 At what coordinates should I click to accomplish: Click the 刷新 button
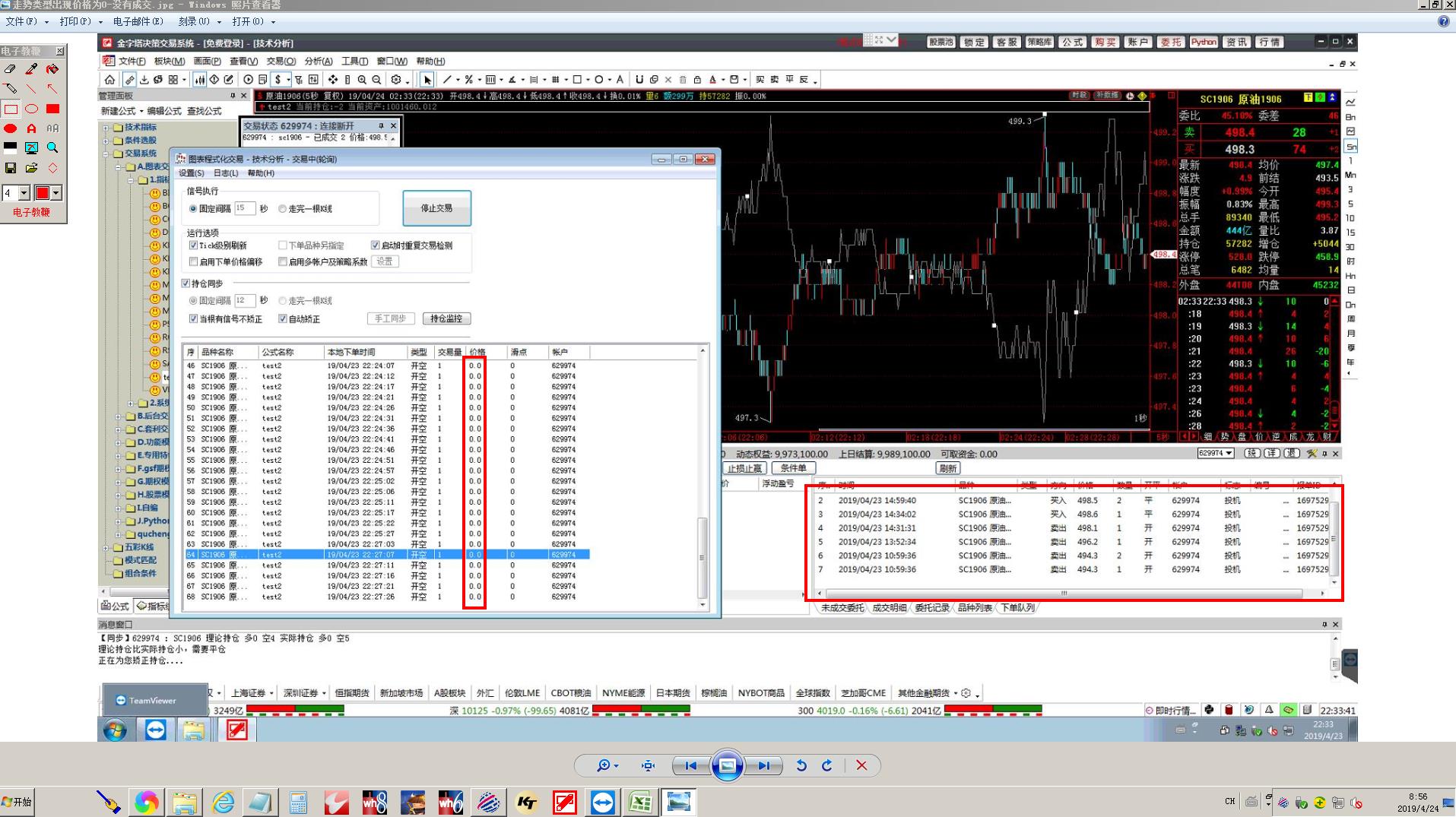[x=947, y=468]
